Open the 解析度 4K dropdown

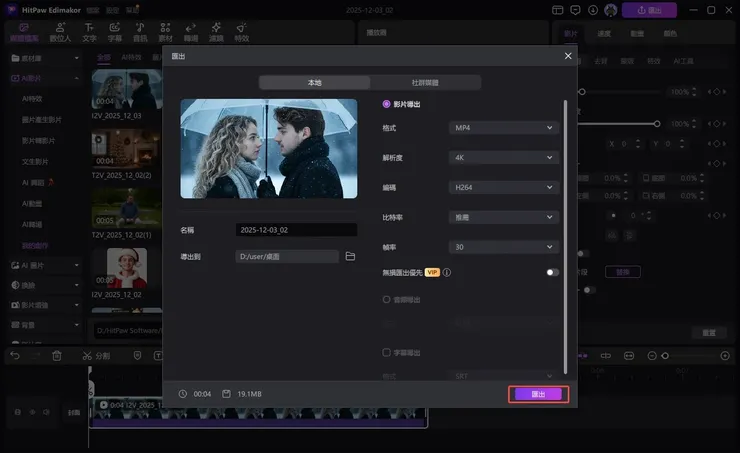(x=504, y=158)
